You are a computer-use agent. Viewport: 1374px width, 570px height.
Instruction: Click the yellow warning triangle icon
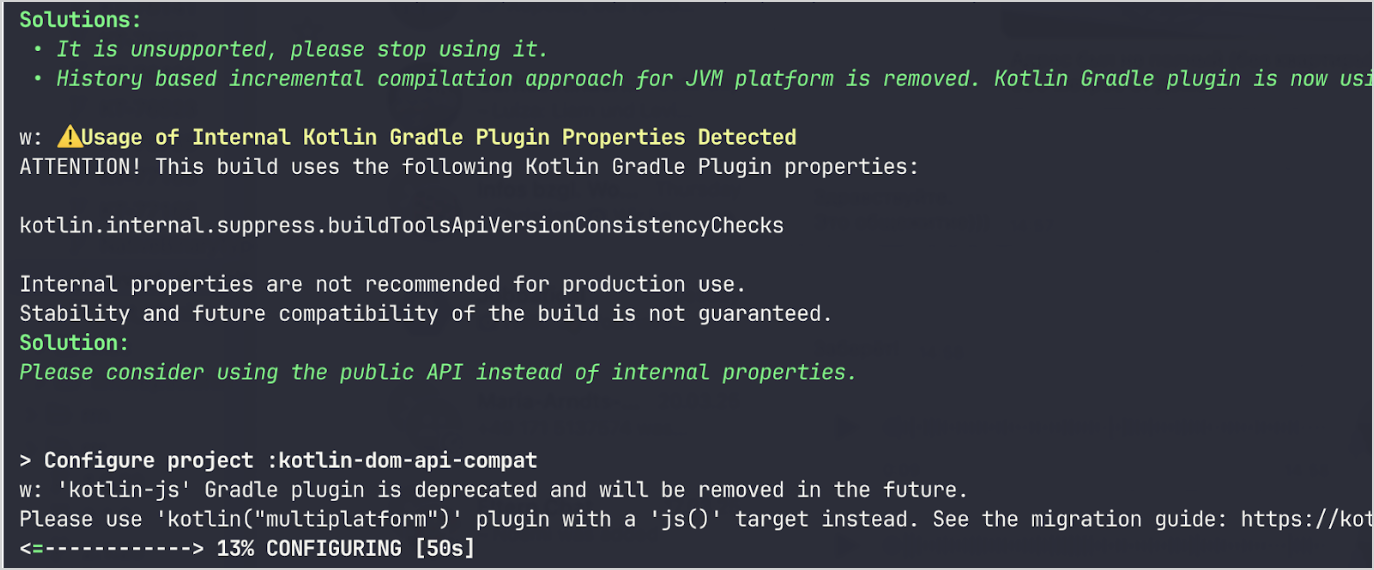pos(68,137)
